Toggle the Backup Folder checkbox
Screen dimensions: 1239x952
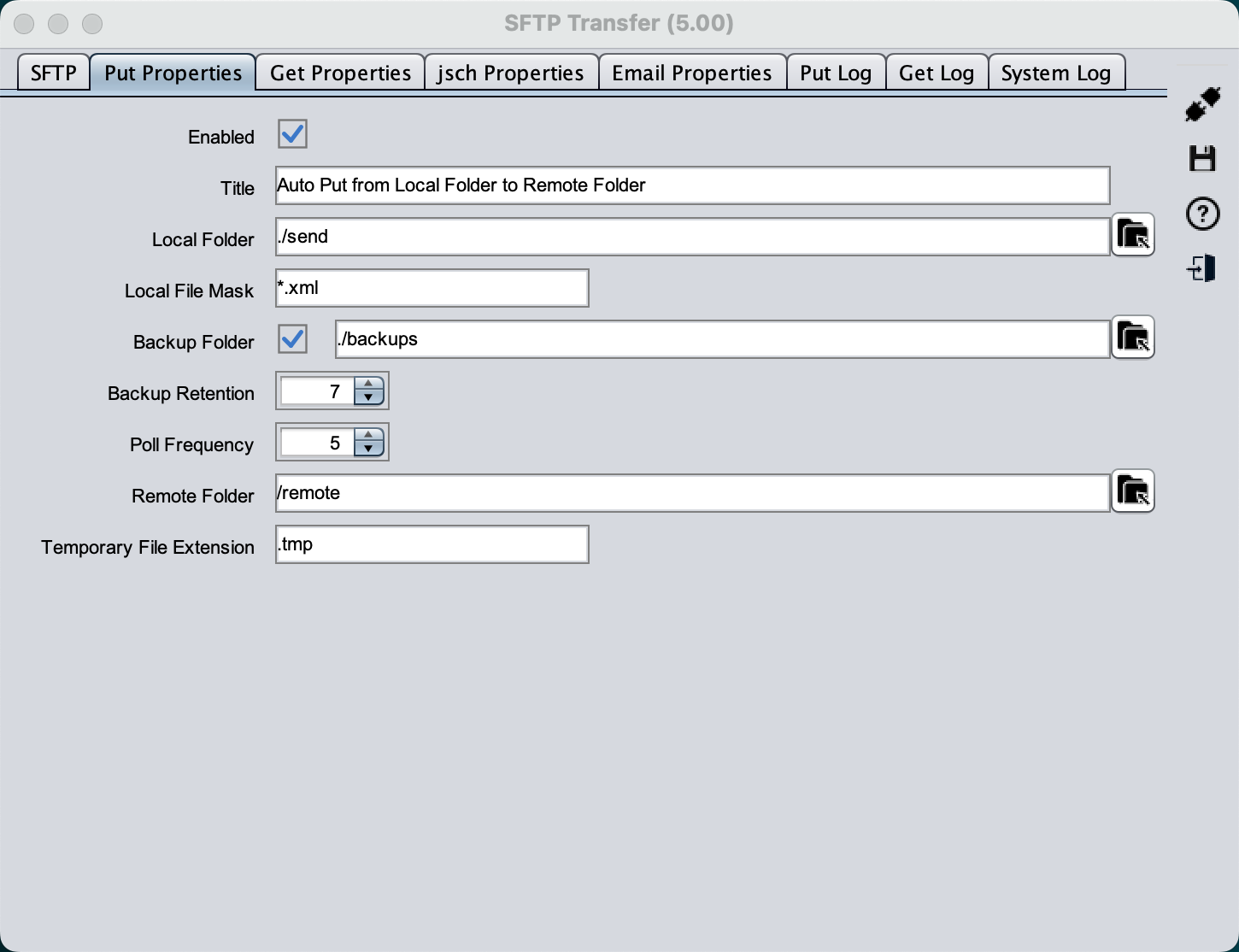pyautogui.click(x=292, y=339)
